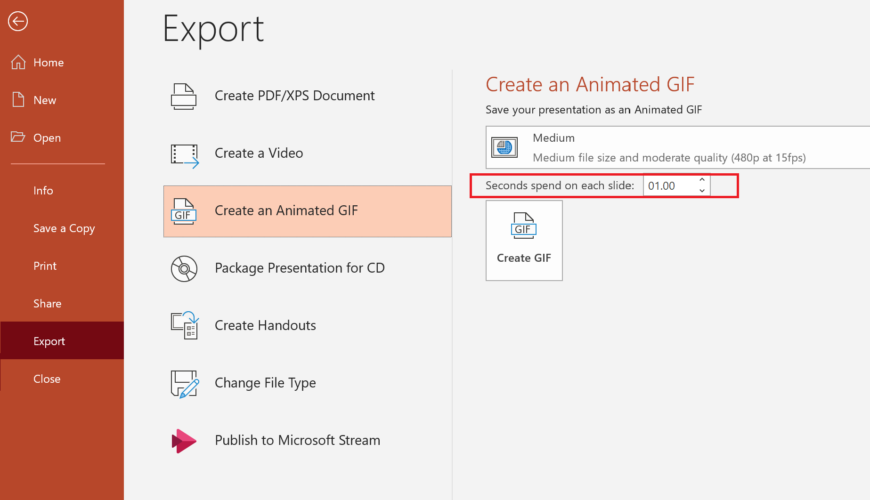Click the PDF/XPS printer icon
Image resolution: width=870 pixels, height=500 pixels.
tap(184, 96)
